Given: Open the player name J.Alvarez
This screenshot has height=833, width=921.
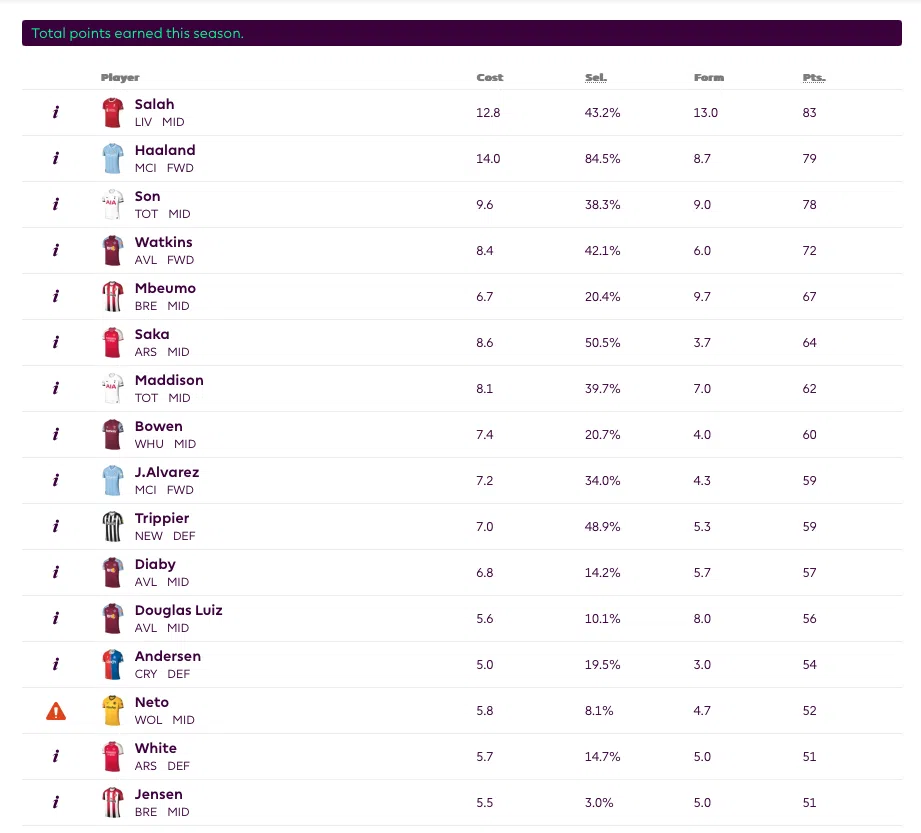Looking at the screenshot, I should [x=167, y=472].
